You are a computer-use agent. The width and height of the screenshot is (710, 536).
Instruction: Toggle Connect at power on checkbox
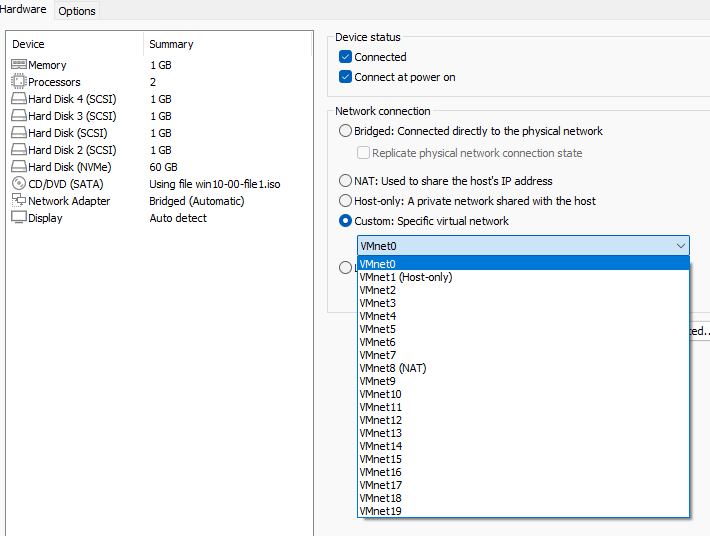pos(345,77)
